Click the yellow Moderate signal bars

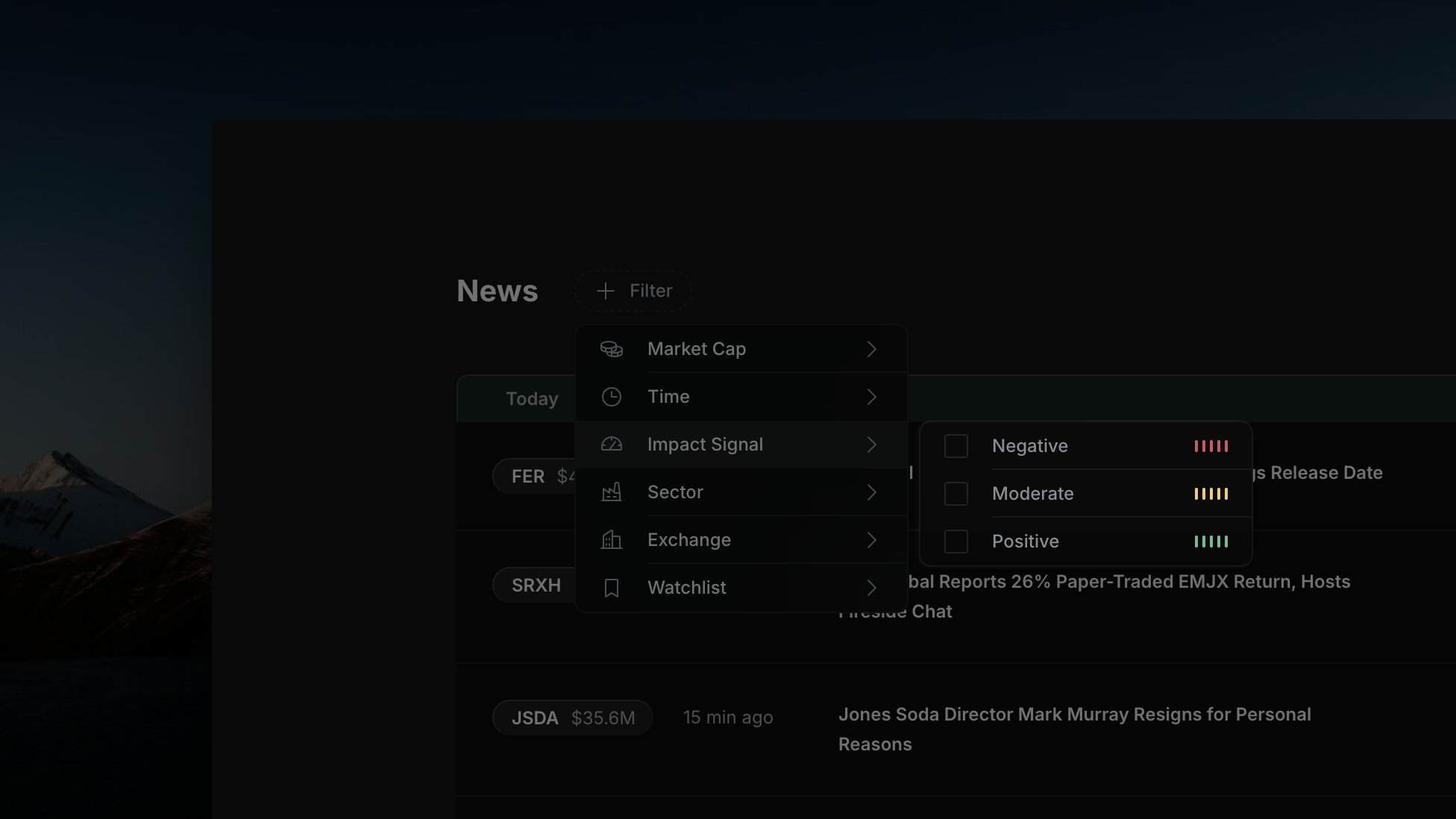tap(1211, 494)
